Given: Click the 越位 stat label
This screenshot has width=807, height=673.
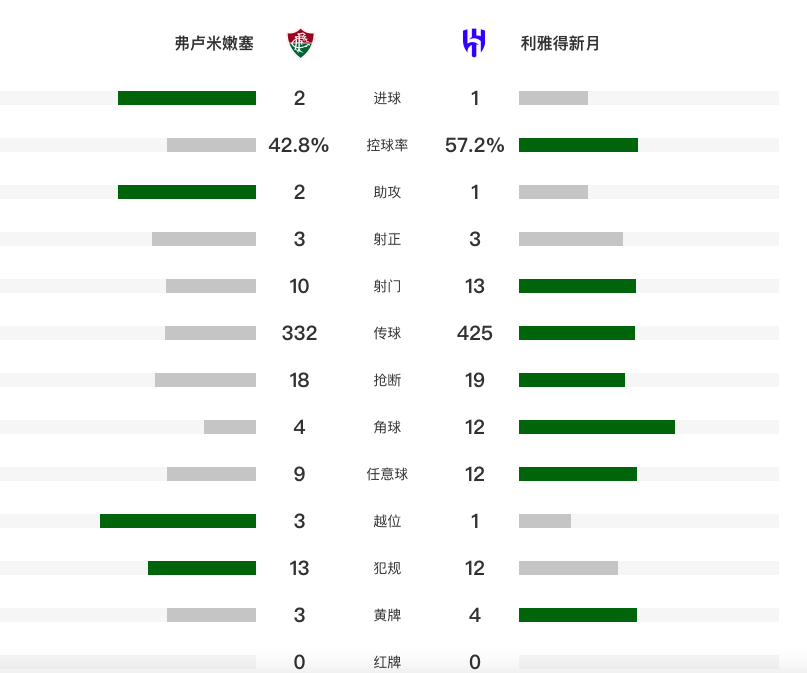Looking at the screenshot, I should pyautogui.click(x=387, y=521).
